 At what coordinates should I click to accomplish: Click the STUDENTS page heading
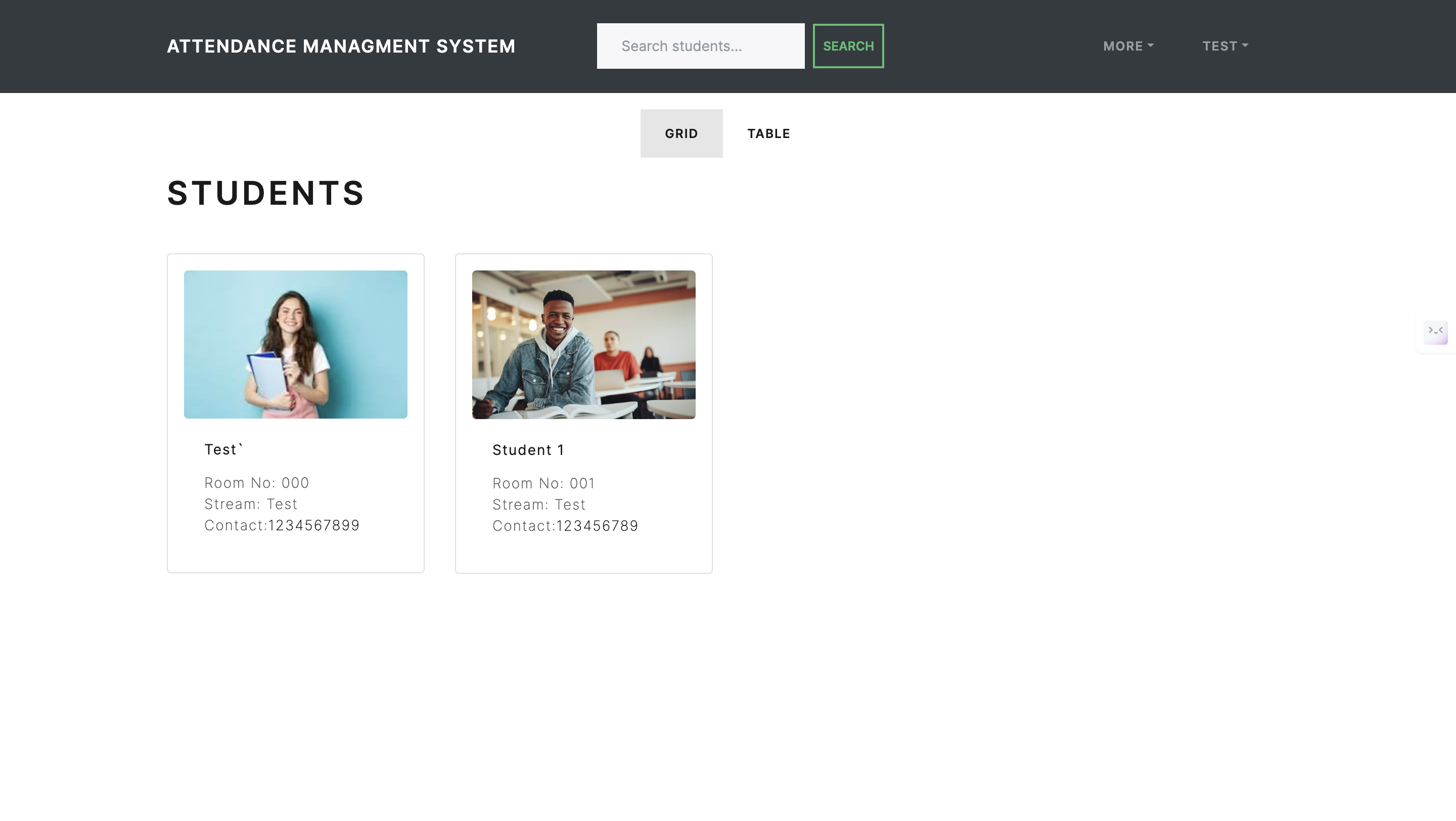265,193
